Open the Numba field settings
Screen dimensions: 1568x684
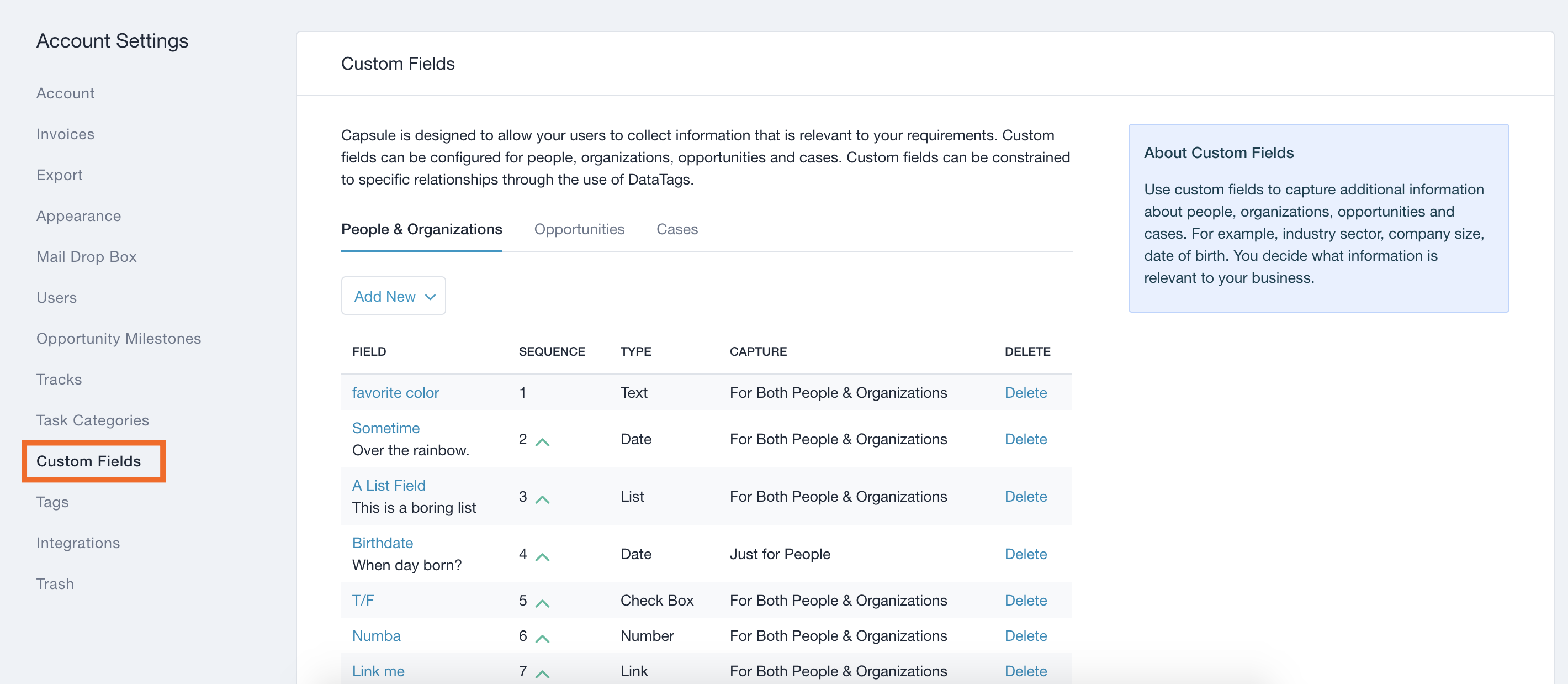click(375, 635)
